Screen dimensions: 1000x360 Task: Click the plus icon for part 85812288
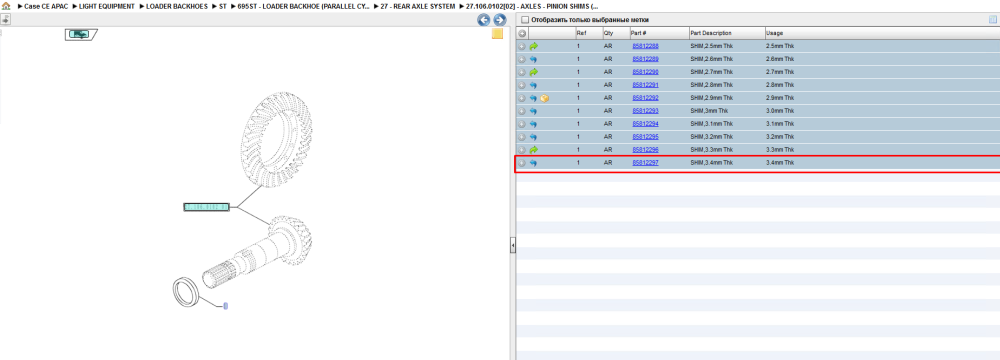click(522, 46)
